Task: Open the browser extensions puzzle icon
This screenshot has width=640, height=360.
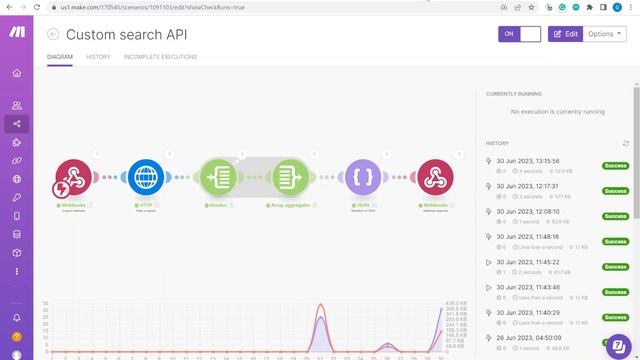Action: (x=589, y=7)
